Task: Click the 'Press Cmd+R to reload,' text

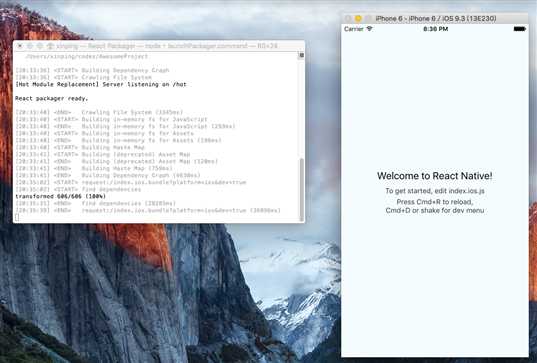Action: (x=435, y=202)
